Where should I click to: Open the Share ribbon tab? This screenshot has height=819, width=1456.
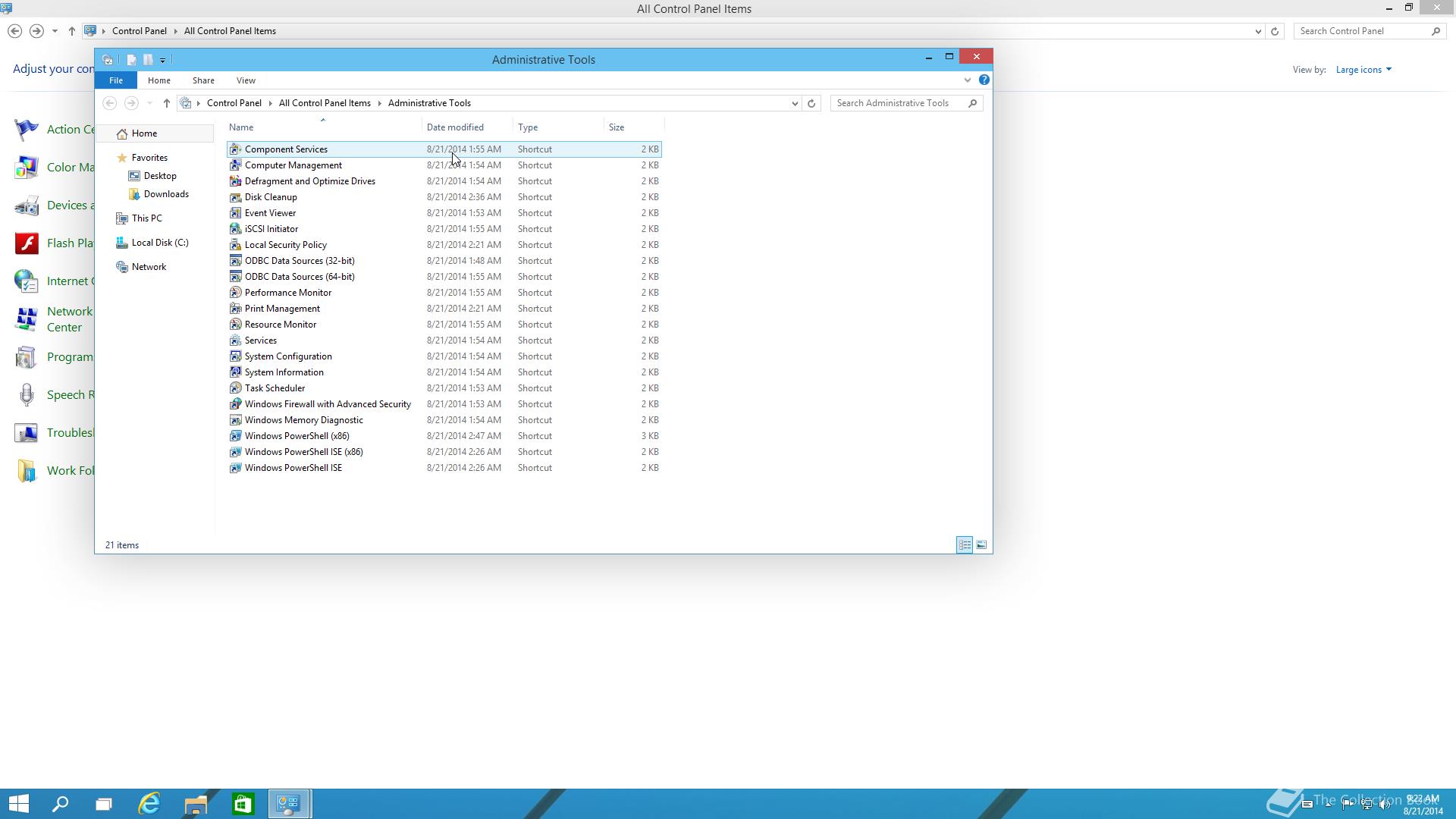coord(203,80)
